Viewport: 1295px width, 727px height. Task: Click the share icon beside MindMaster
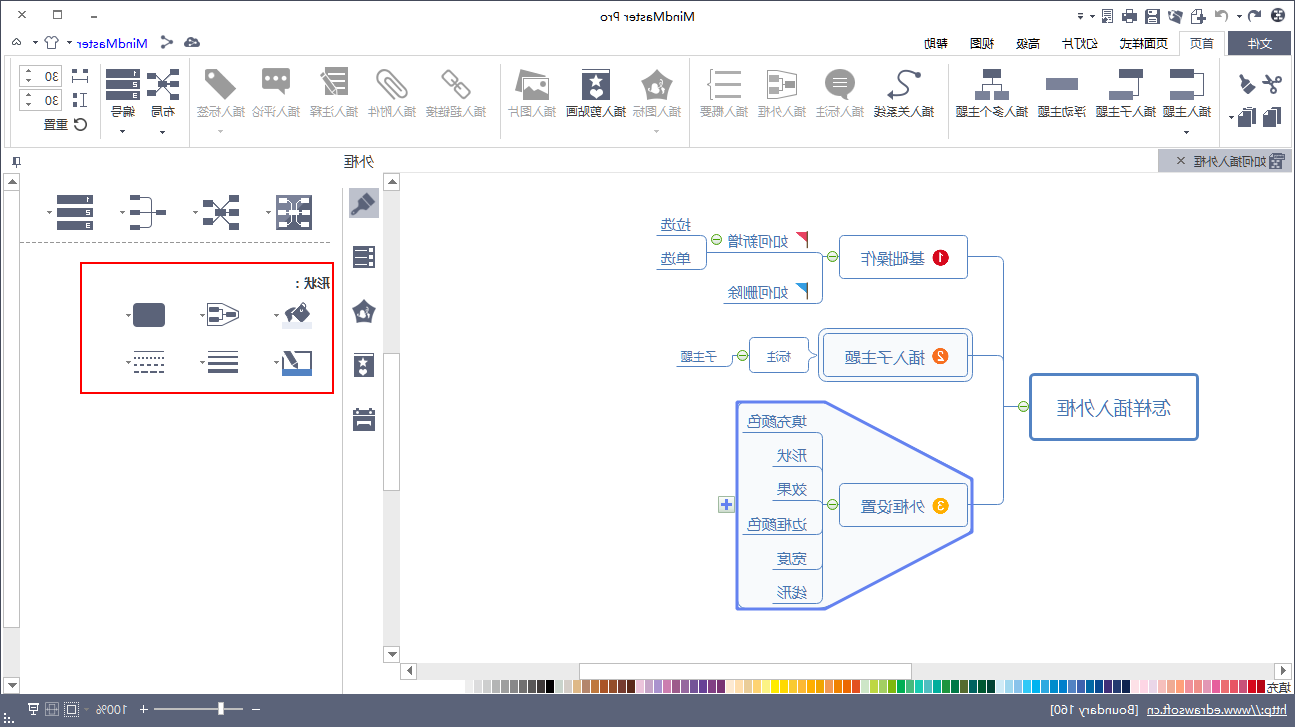pyautogui.click(x=166, y=42)
